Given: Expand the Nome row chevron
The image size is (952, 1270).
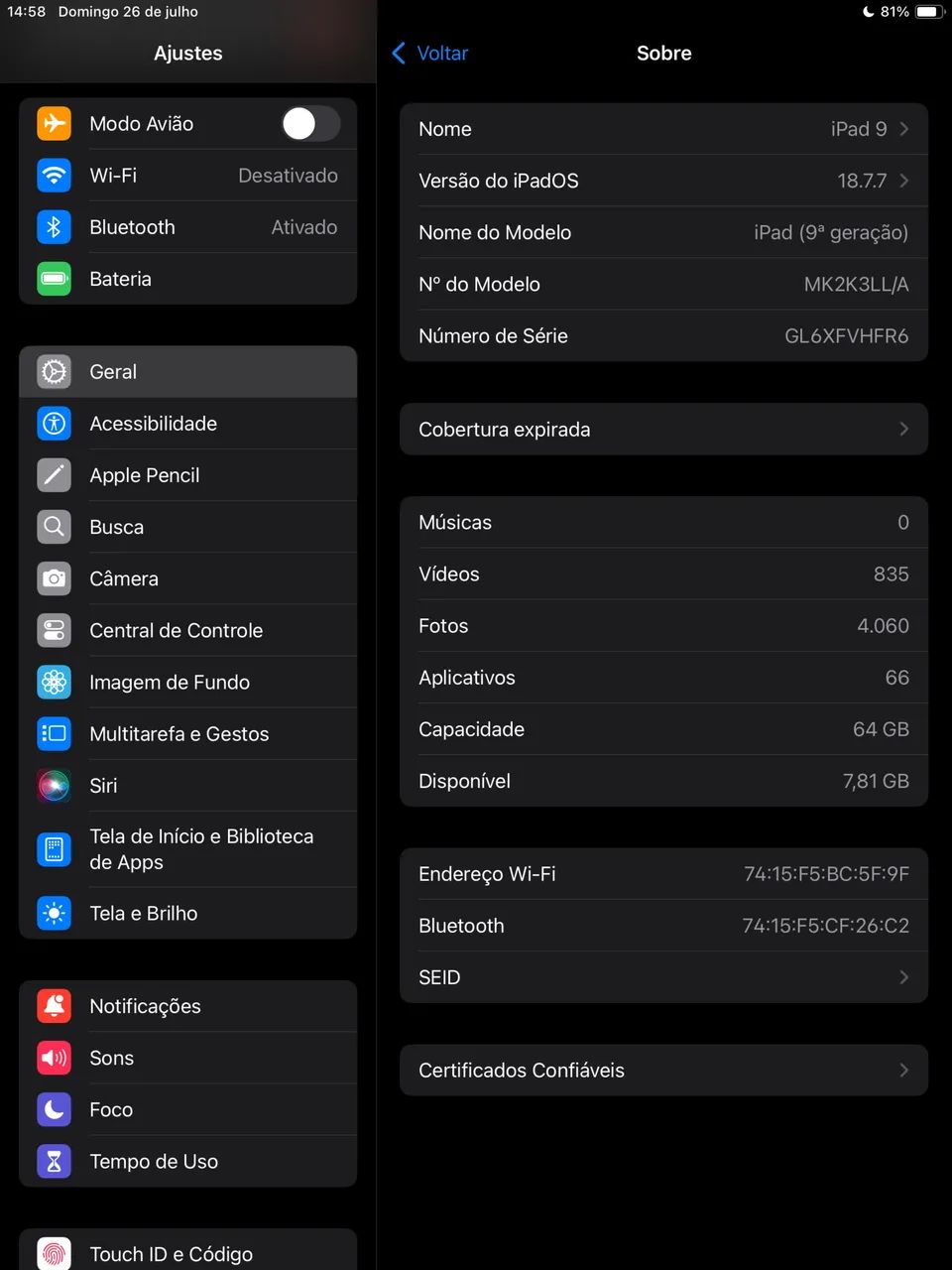Looking at the screenshot, I should 903,129.
